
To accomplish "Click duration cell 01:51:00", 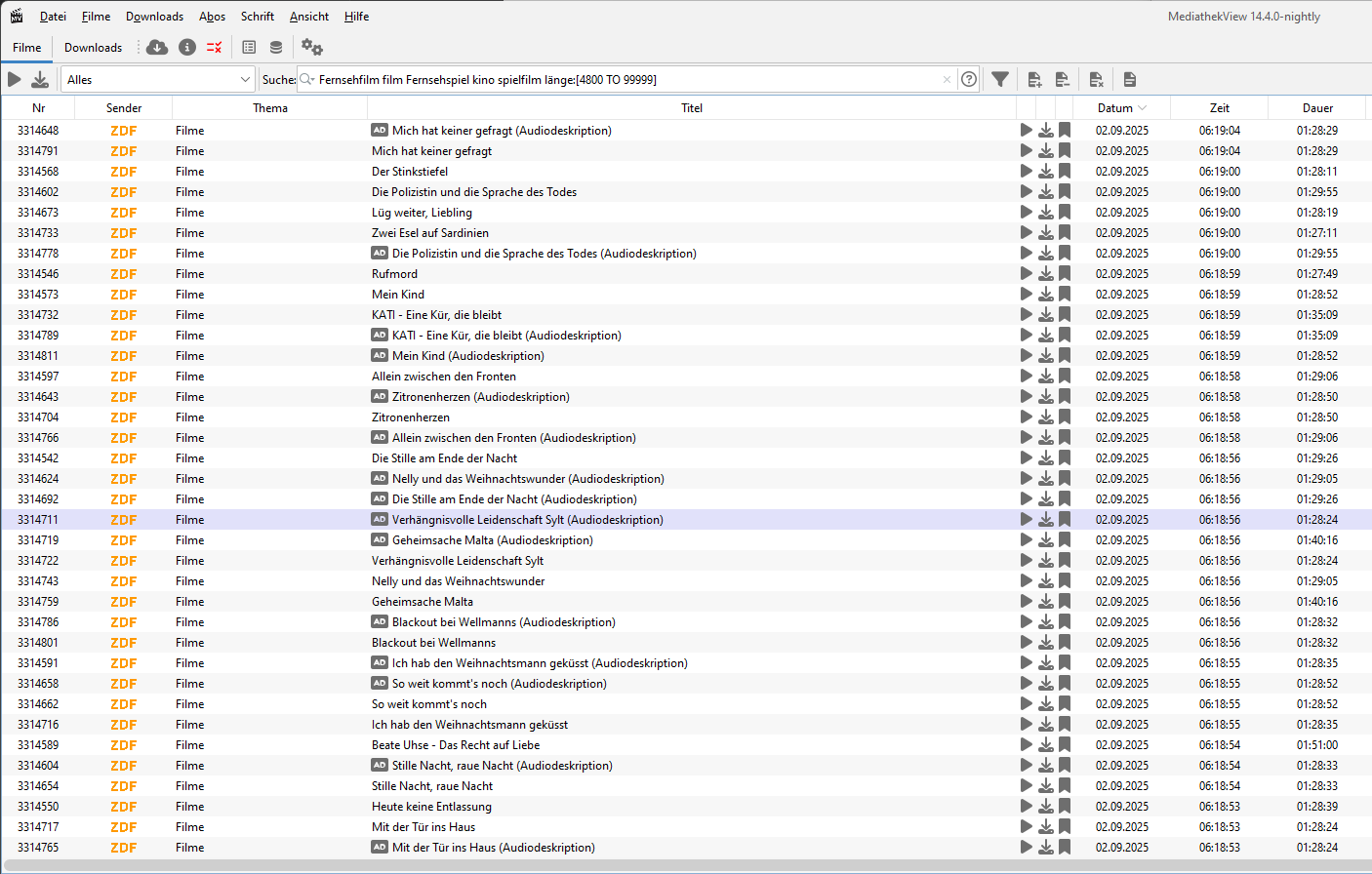I will (1317, 744).
